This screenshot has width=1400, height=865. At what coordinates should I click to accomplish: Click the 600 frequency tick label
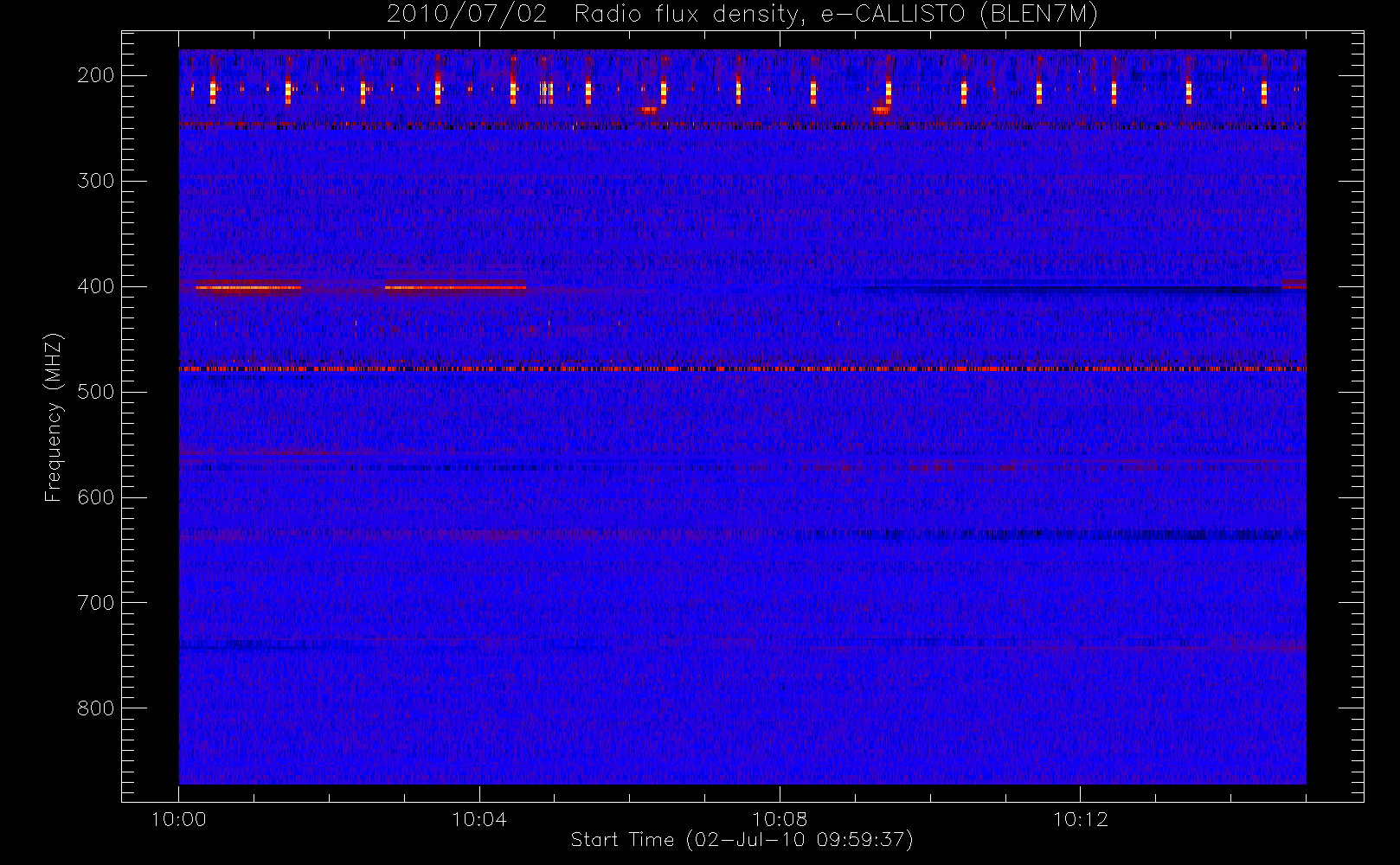(96, 497)
